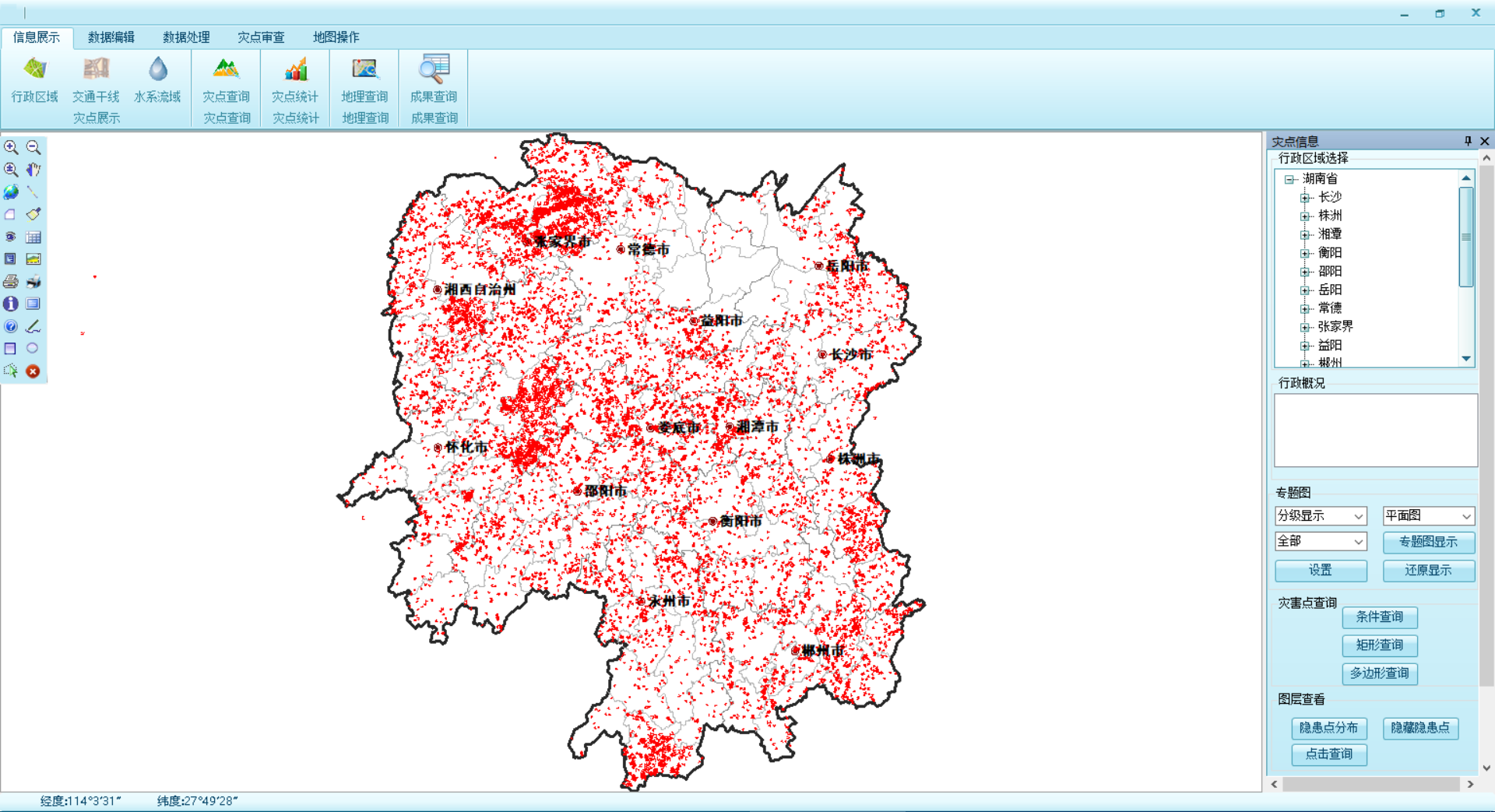Open 水系流域 water drop tool
Screen dimensions: 1495x812
[157, 79]
